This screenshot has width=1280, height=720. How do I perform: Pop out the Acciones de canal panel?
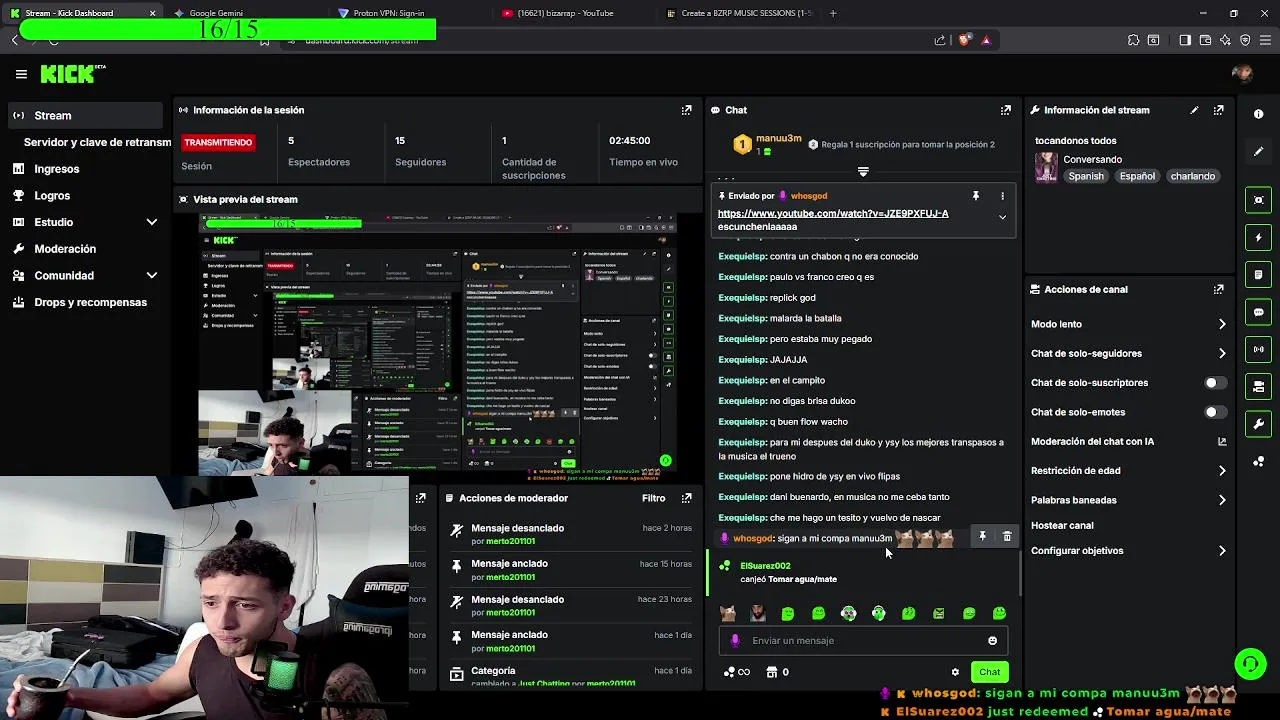click(x=1218, y=289)
